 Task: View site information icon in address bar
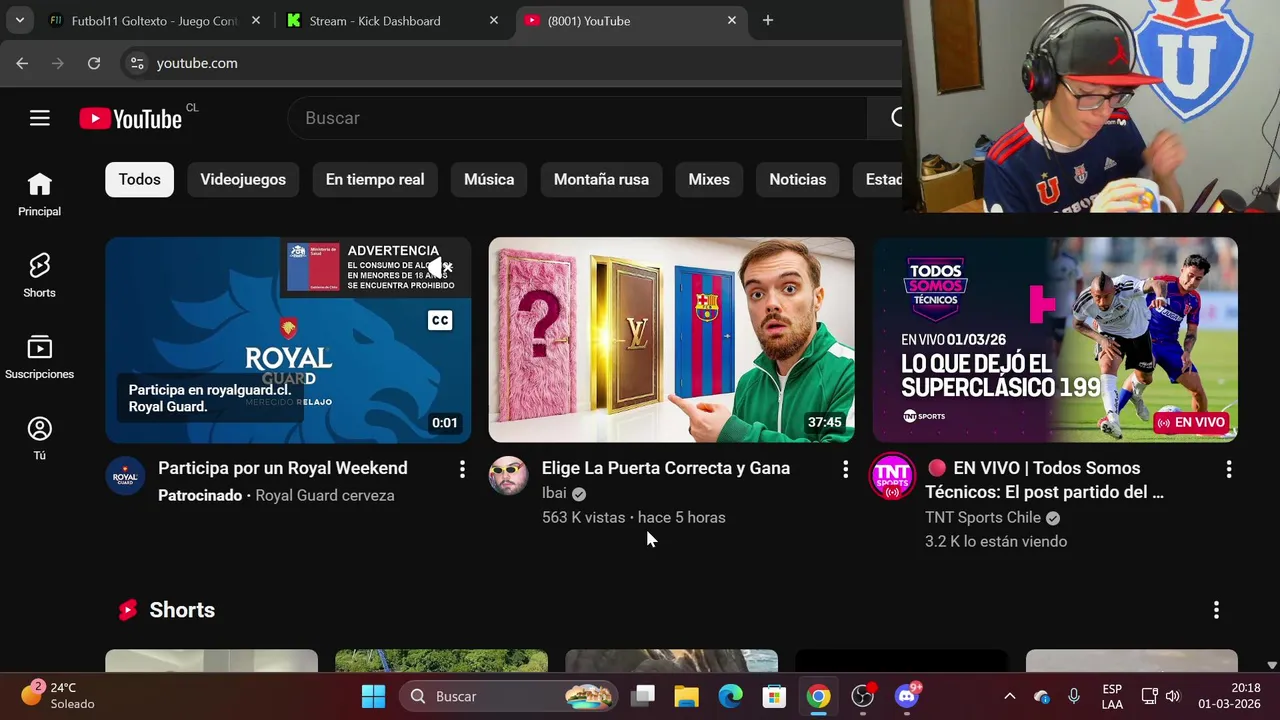[x=138, y=63]
